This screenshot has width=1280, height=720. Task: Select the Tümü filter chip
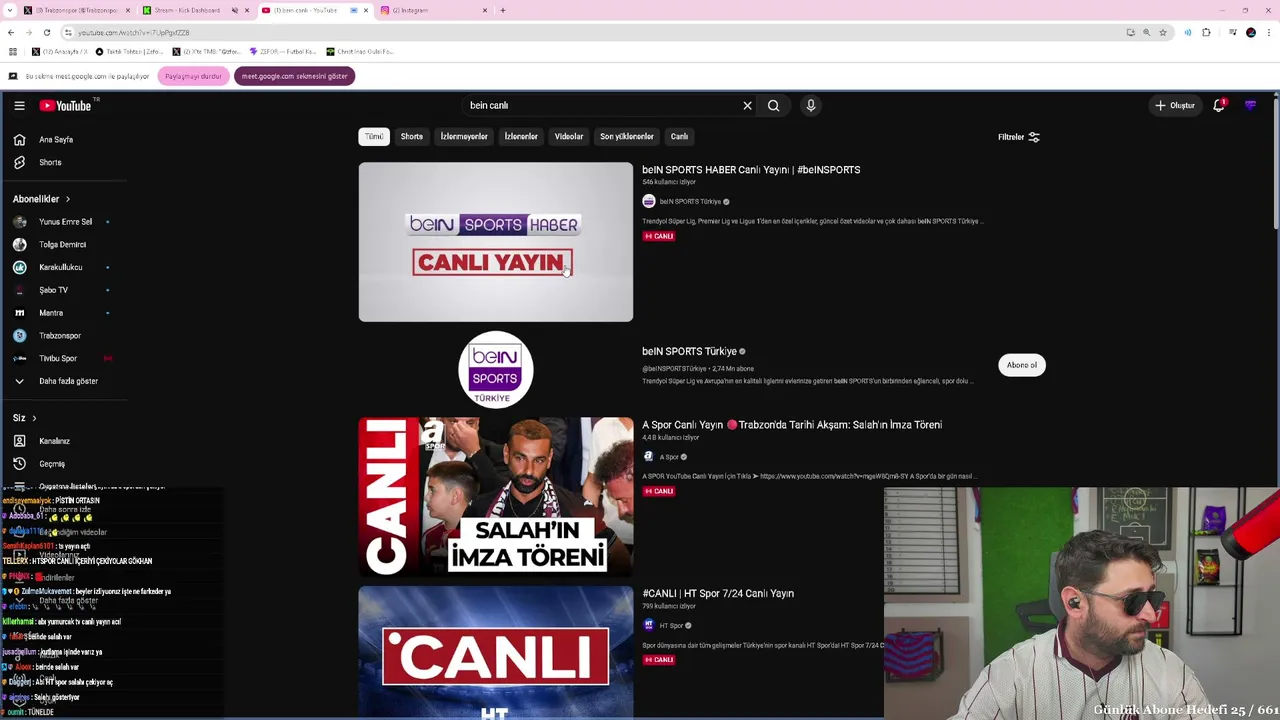pyautogui.click(x=374, y=137)
